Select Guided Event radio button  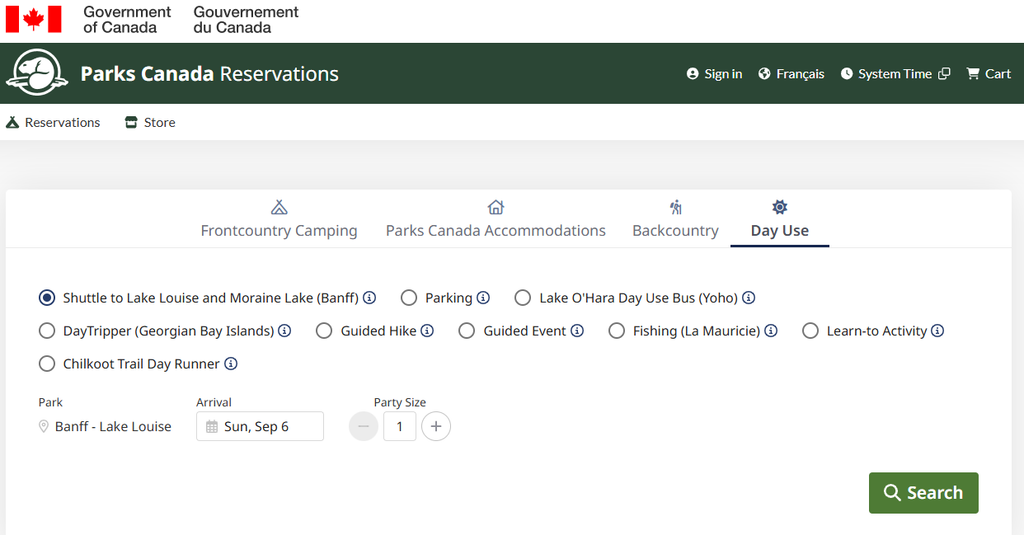pyautogui.click(x=466, y=331)
